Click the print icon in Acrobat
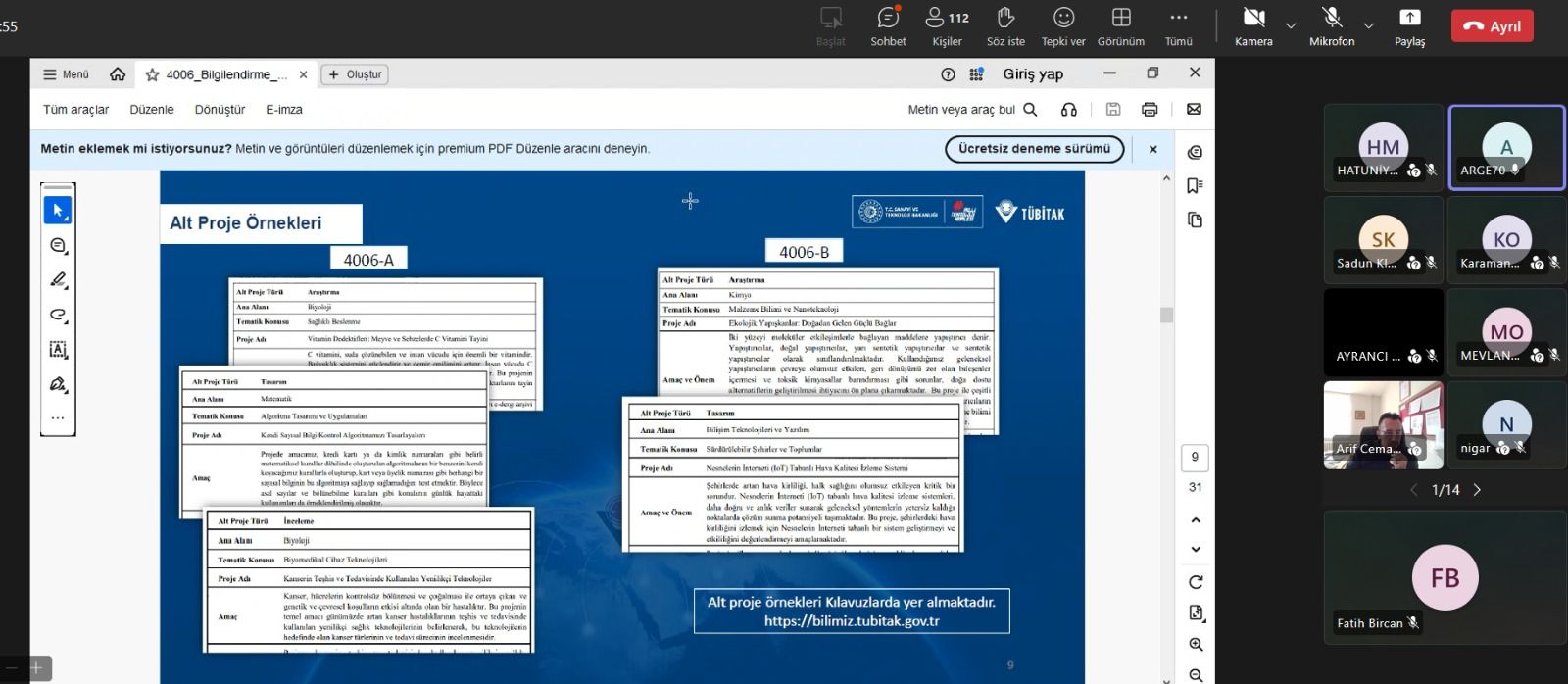 (1150, 110)
